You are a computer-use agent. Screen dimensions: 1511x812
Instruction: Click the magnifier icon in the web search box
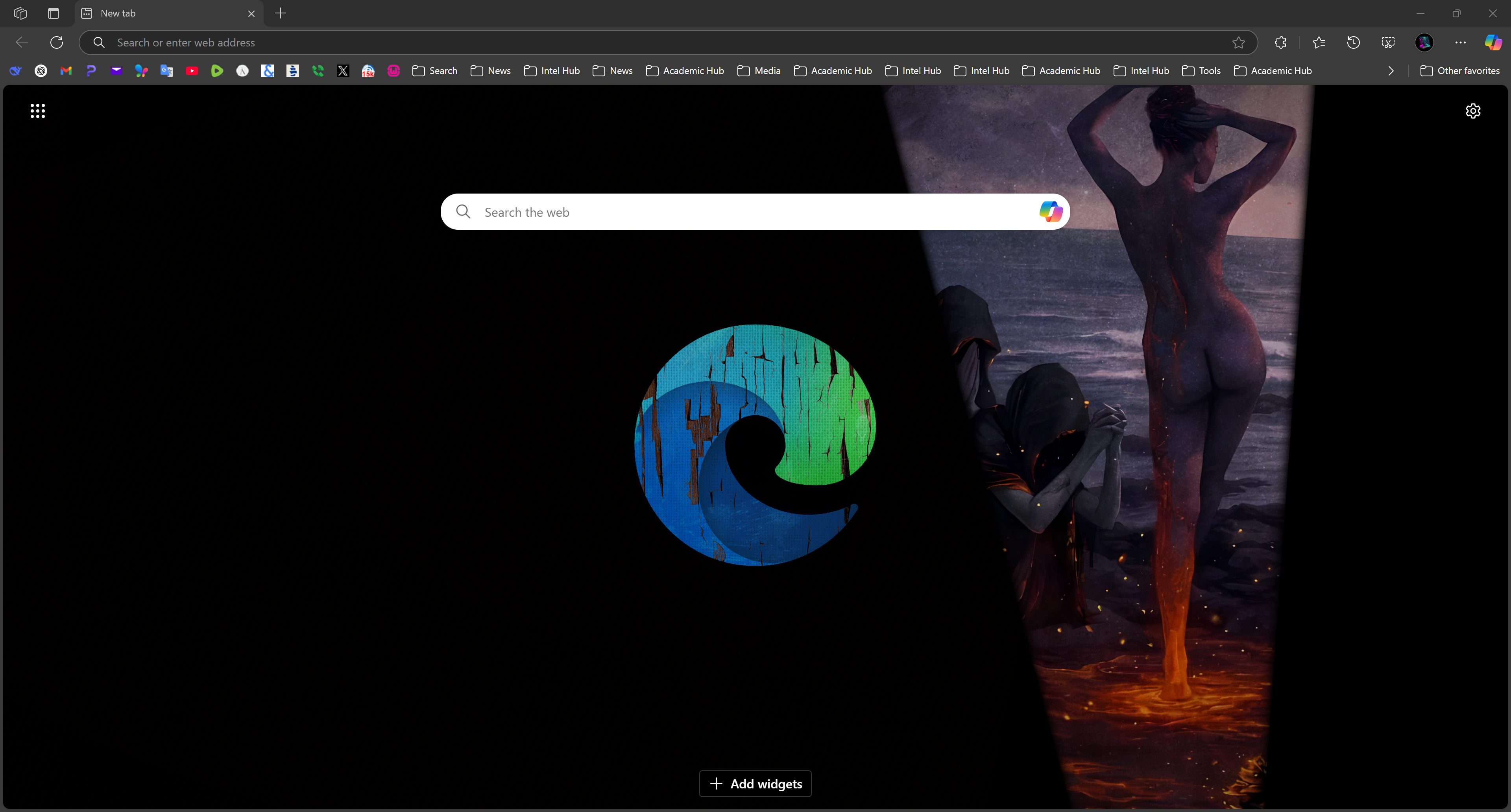464,212
